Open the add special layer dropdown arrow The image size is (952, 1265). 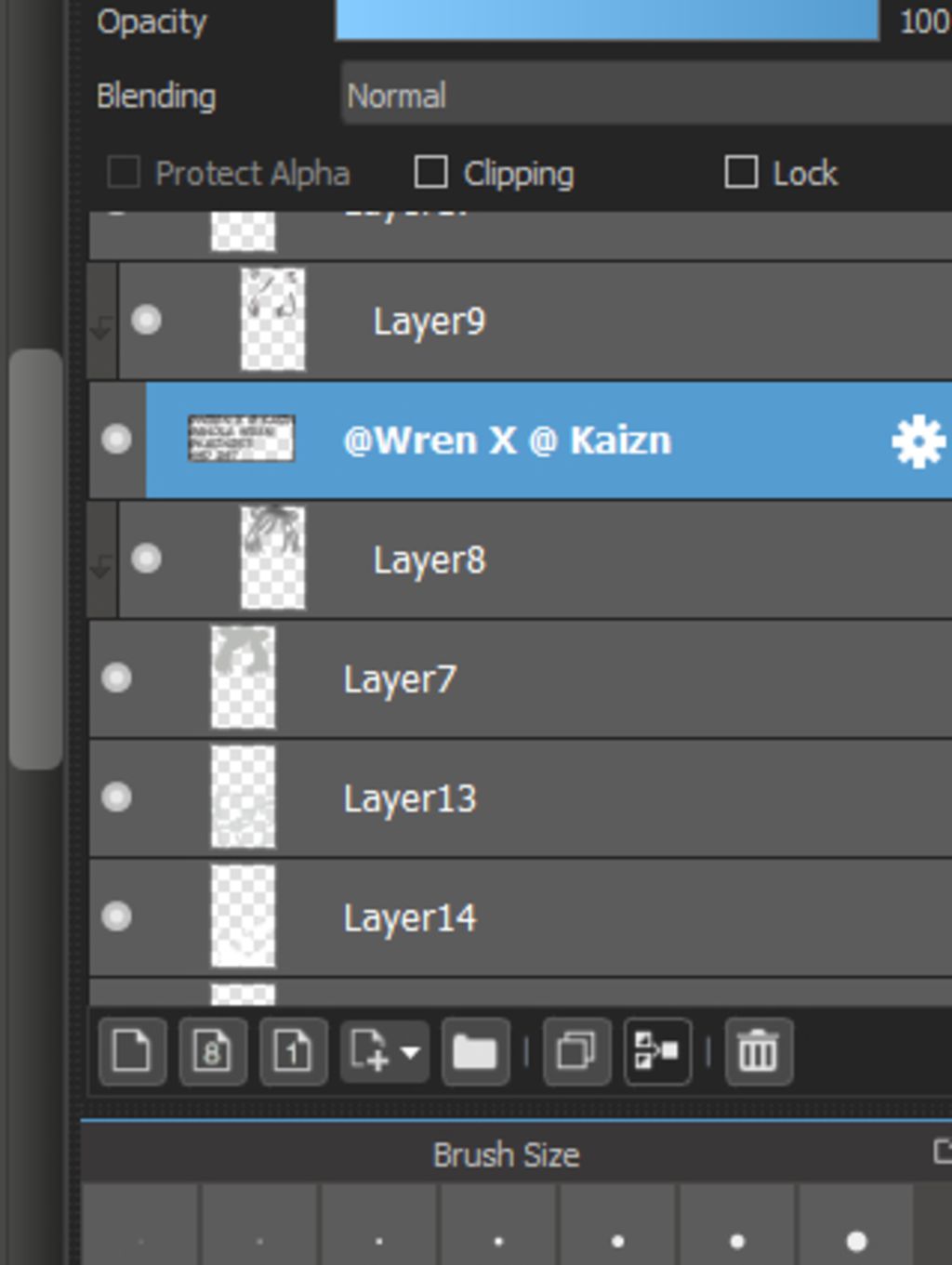[410, 1051]
